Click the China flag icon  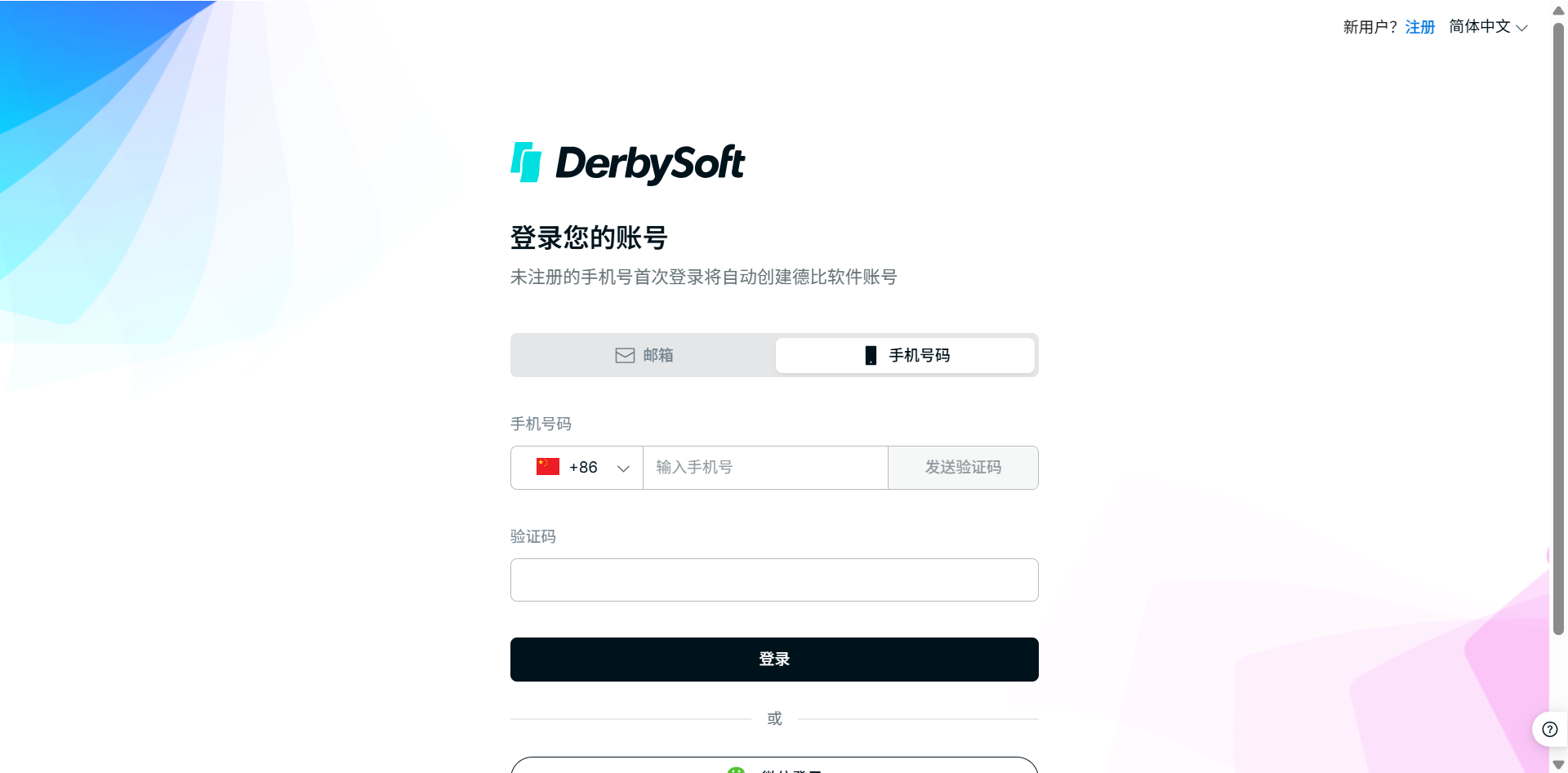(548, 467)
